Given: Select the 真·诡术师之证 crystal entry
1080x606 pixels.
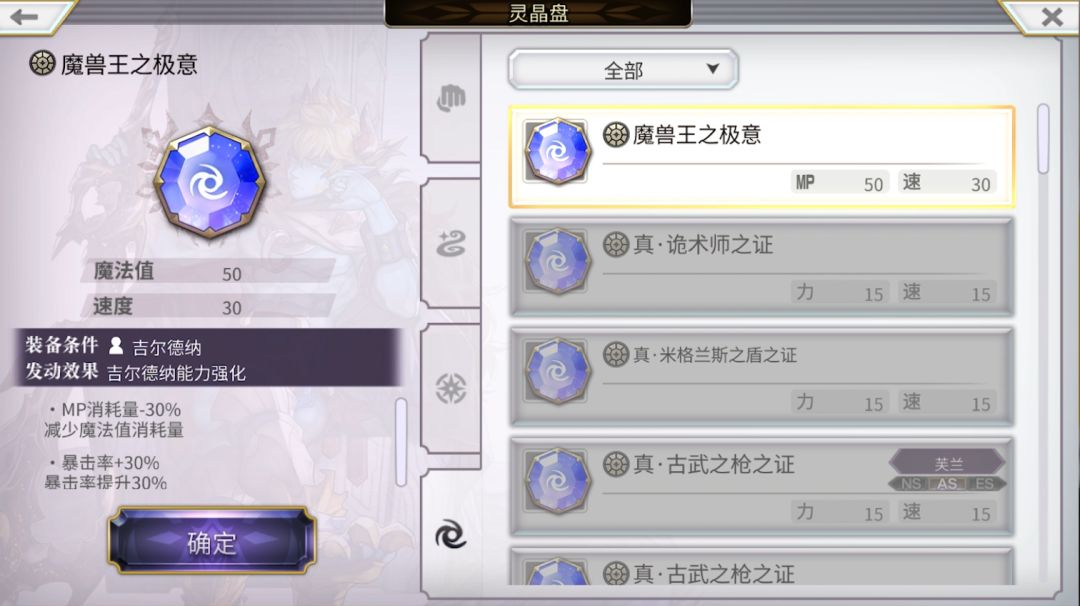Looking at the screenshot, I should [x=762, y=267].
